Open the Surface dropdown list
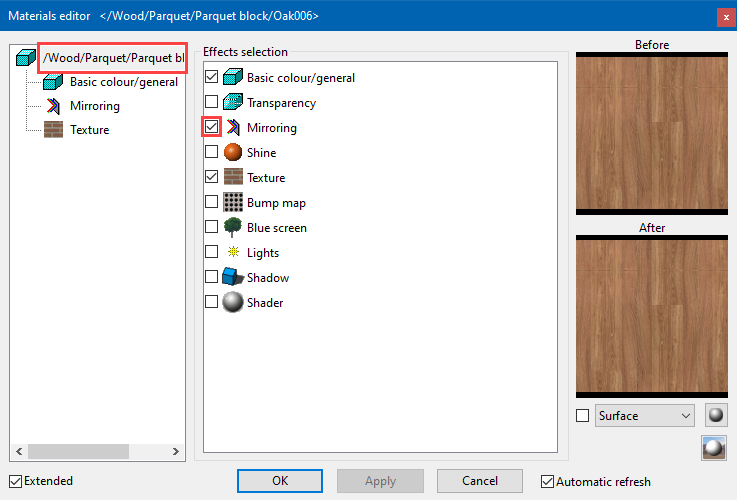Screen dimensions: 737x500 click(644, 415)
